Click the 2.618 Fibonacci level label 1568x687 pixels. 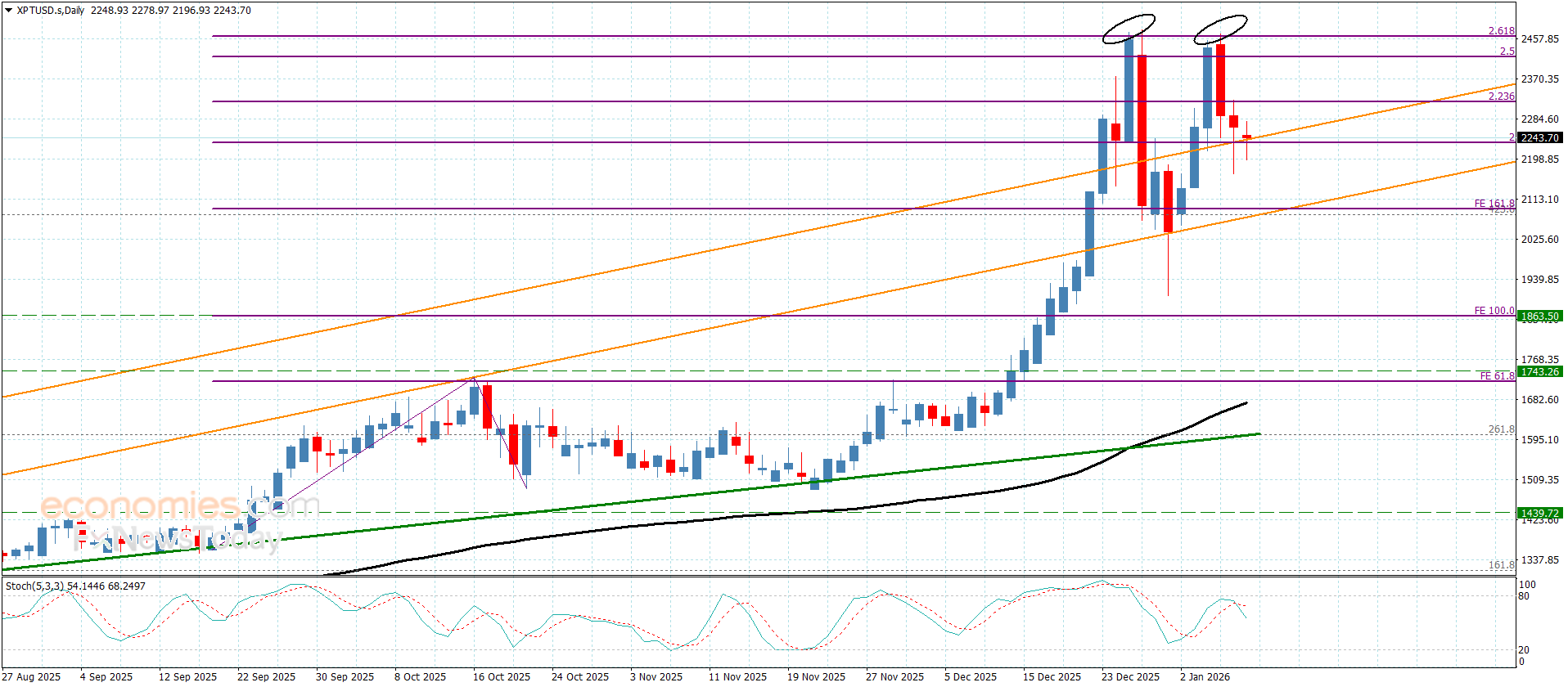point(1501,31)
